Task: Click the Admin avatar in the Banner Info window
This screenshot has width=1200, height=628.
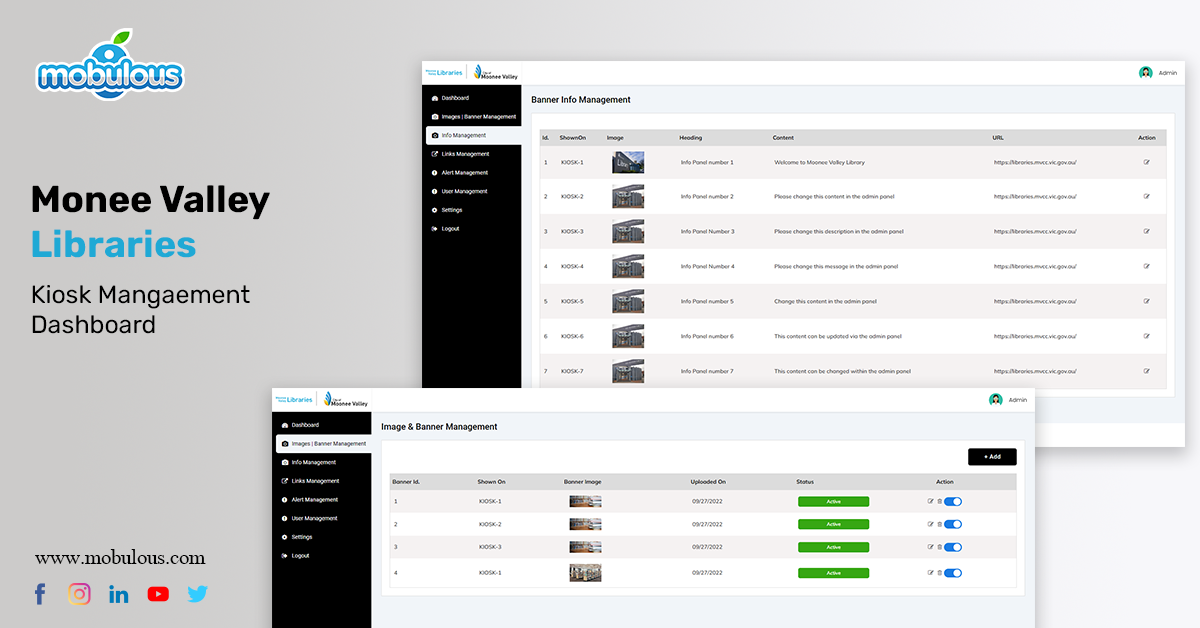Action: click(x=1145, y=73)
